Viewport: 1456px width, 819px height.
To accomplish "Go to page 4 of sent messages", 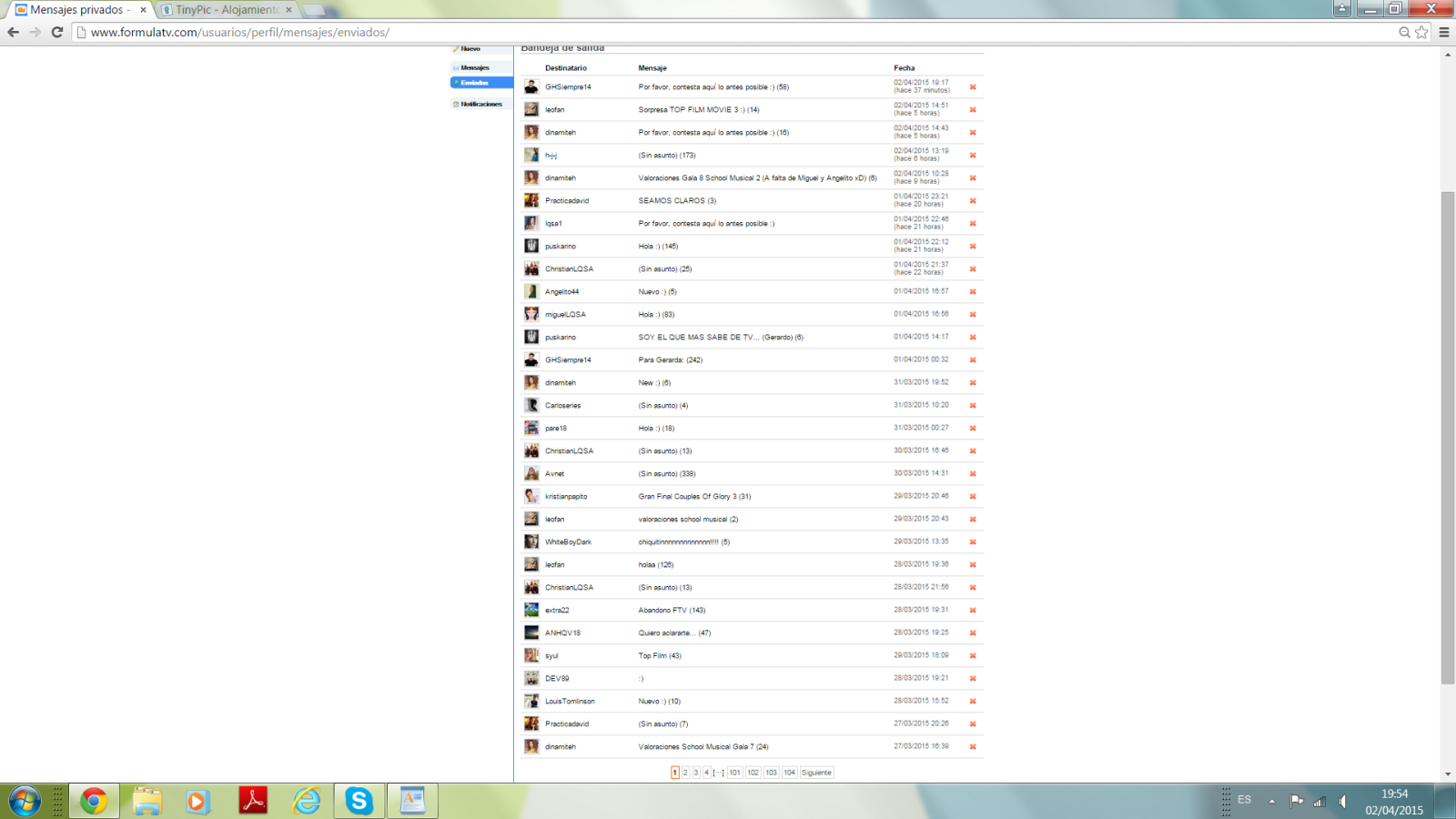I will (x=706, y=773).
